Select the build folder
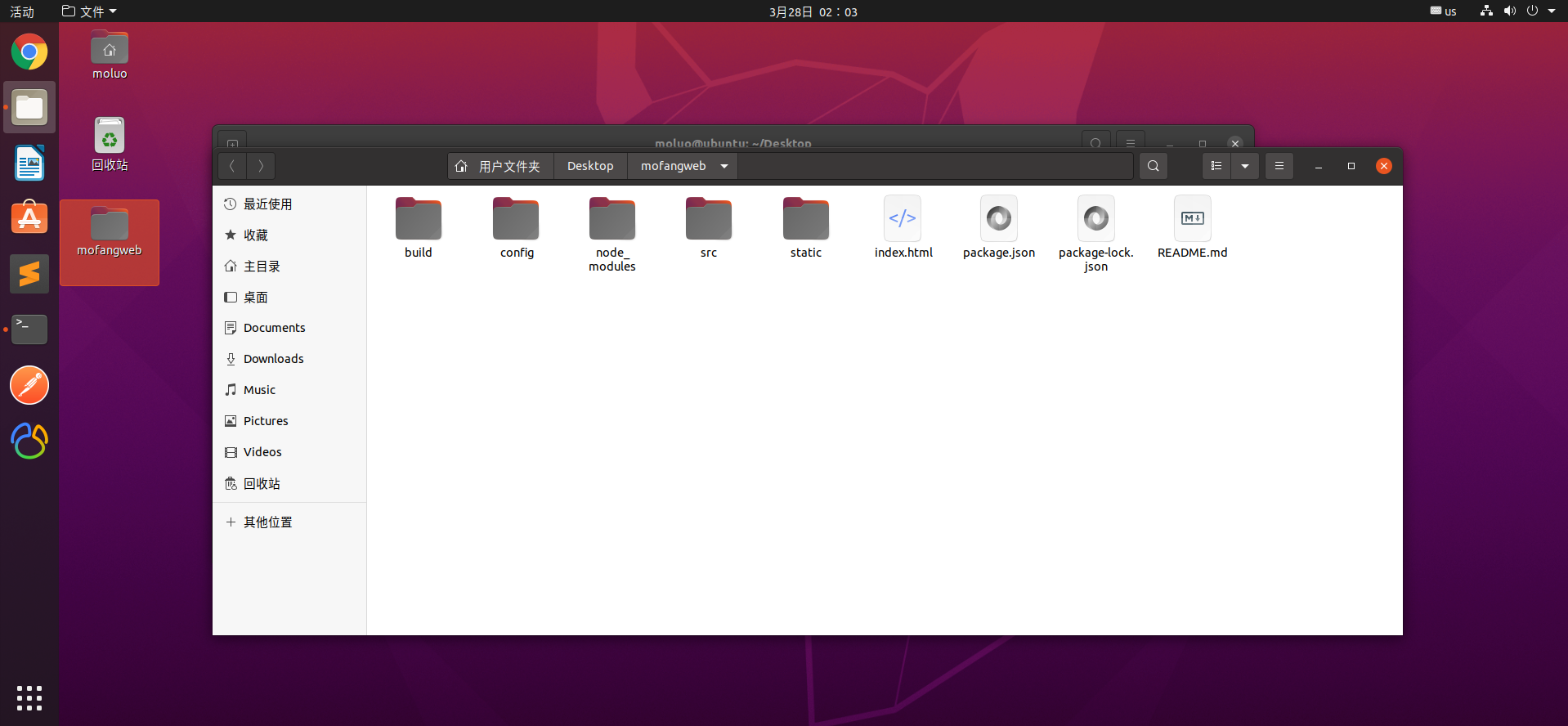1568x726 pixels. 419,229
